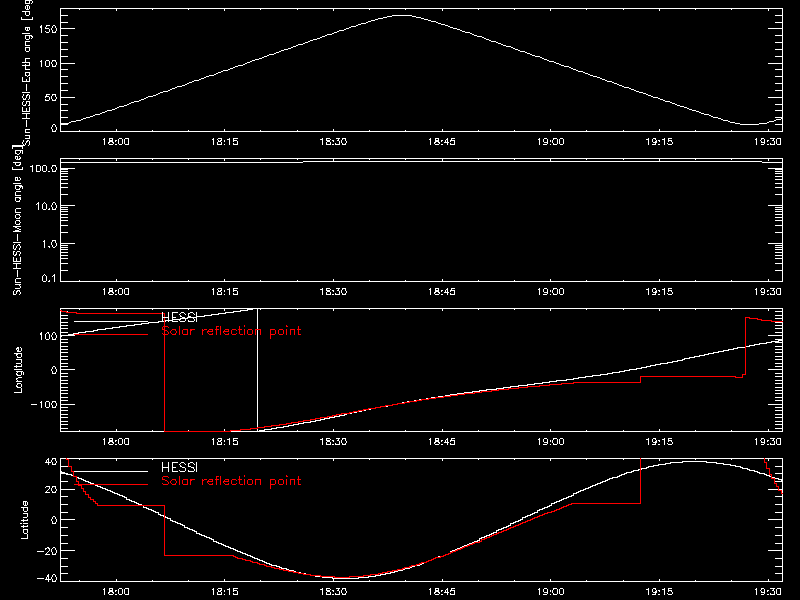800x600 pixels.
Task: Click the 100 tick label on the Longitude axis
Action: coord(47,336)
